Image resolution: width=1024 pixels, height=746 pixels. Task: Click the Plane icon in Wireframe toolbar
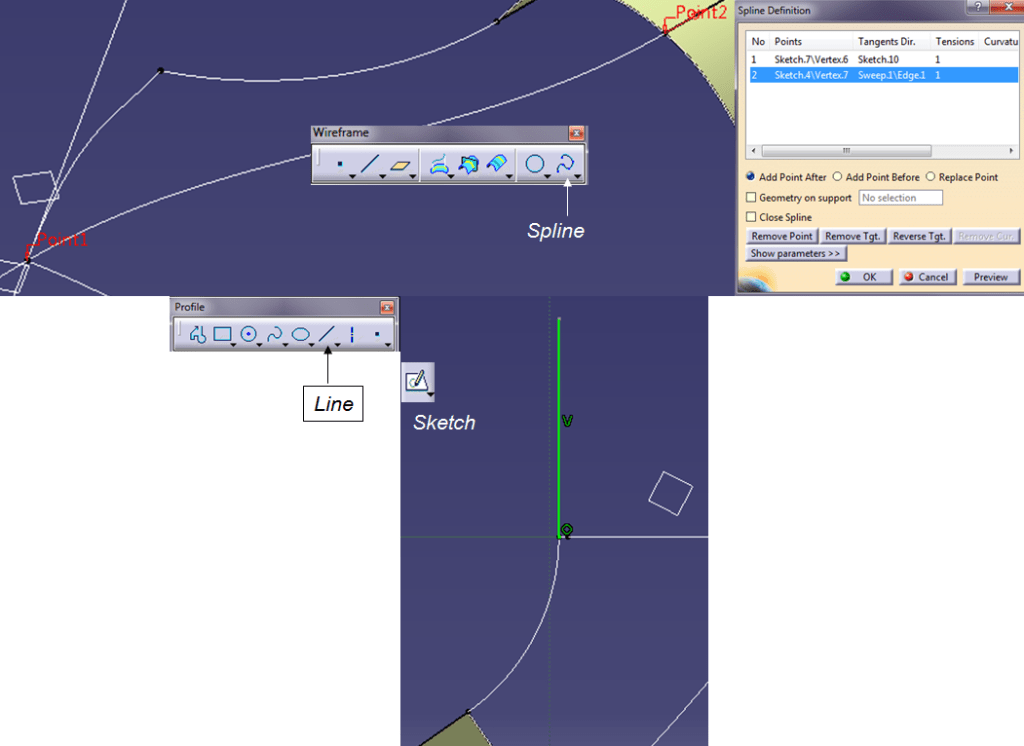click(401, 164)
